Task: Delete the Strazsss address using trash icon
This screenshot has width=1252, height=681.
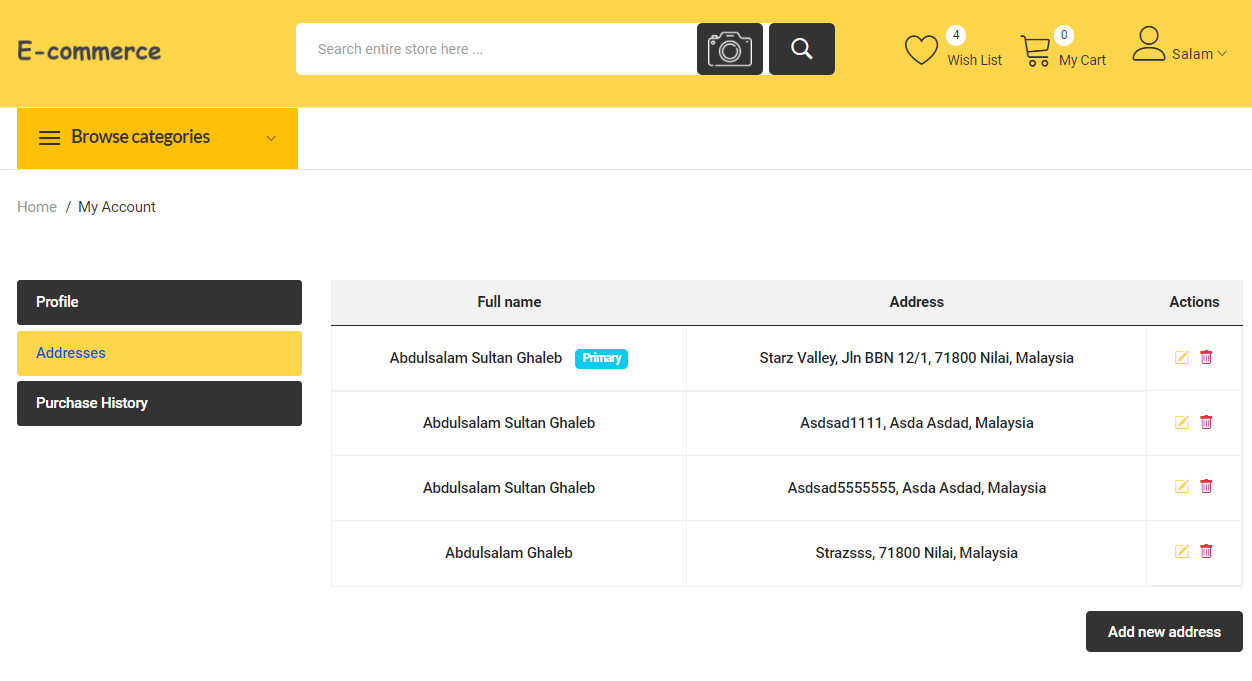Action: point(1206,551)
